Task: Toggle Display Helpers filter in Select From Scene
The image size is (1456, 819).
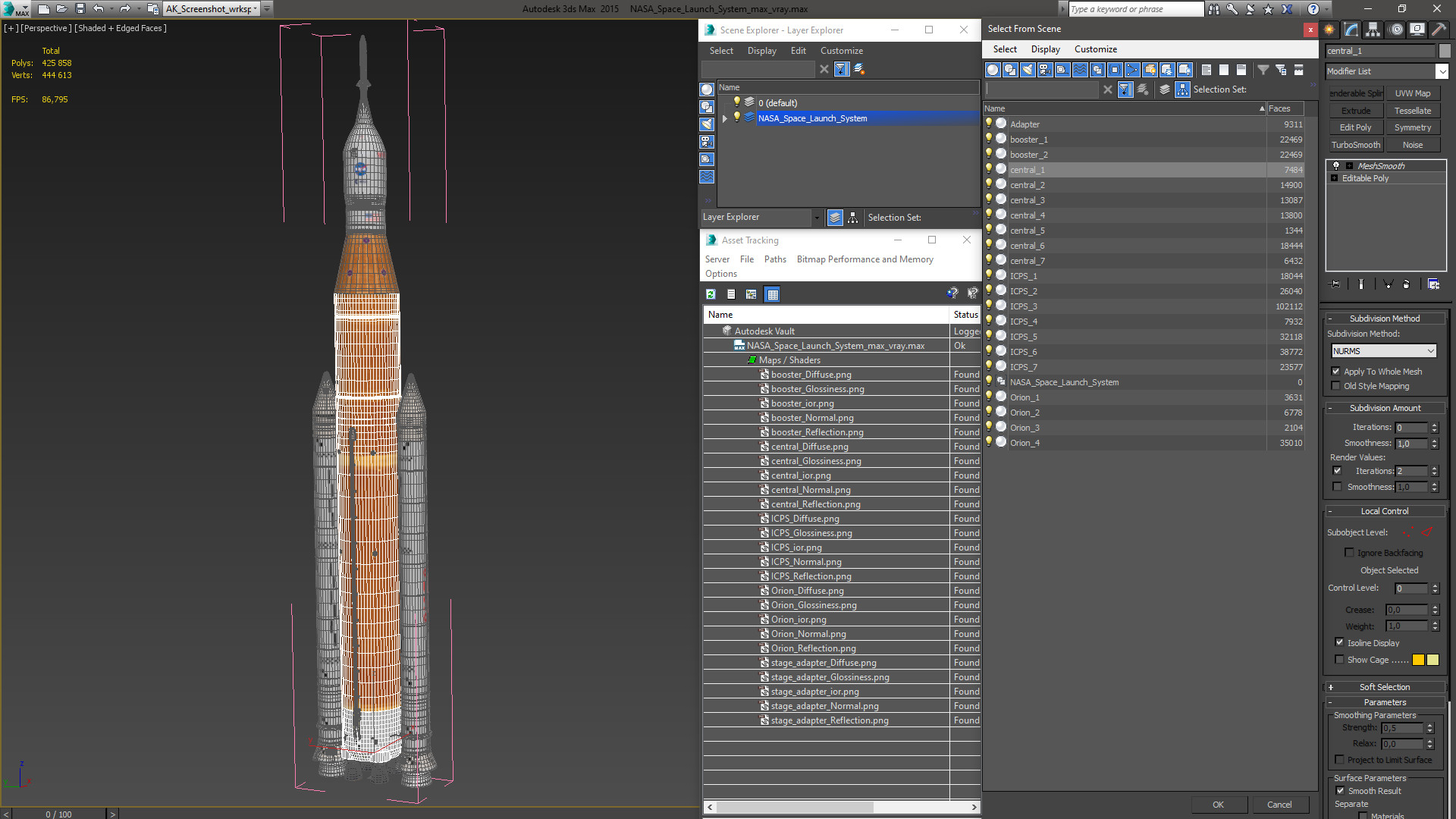Action: coord(1062,70)
